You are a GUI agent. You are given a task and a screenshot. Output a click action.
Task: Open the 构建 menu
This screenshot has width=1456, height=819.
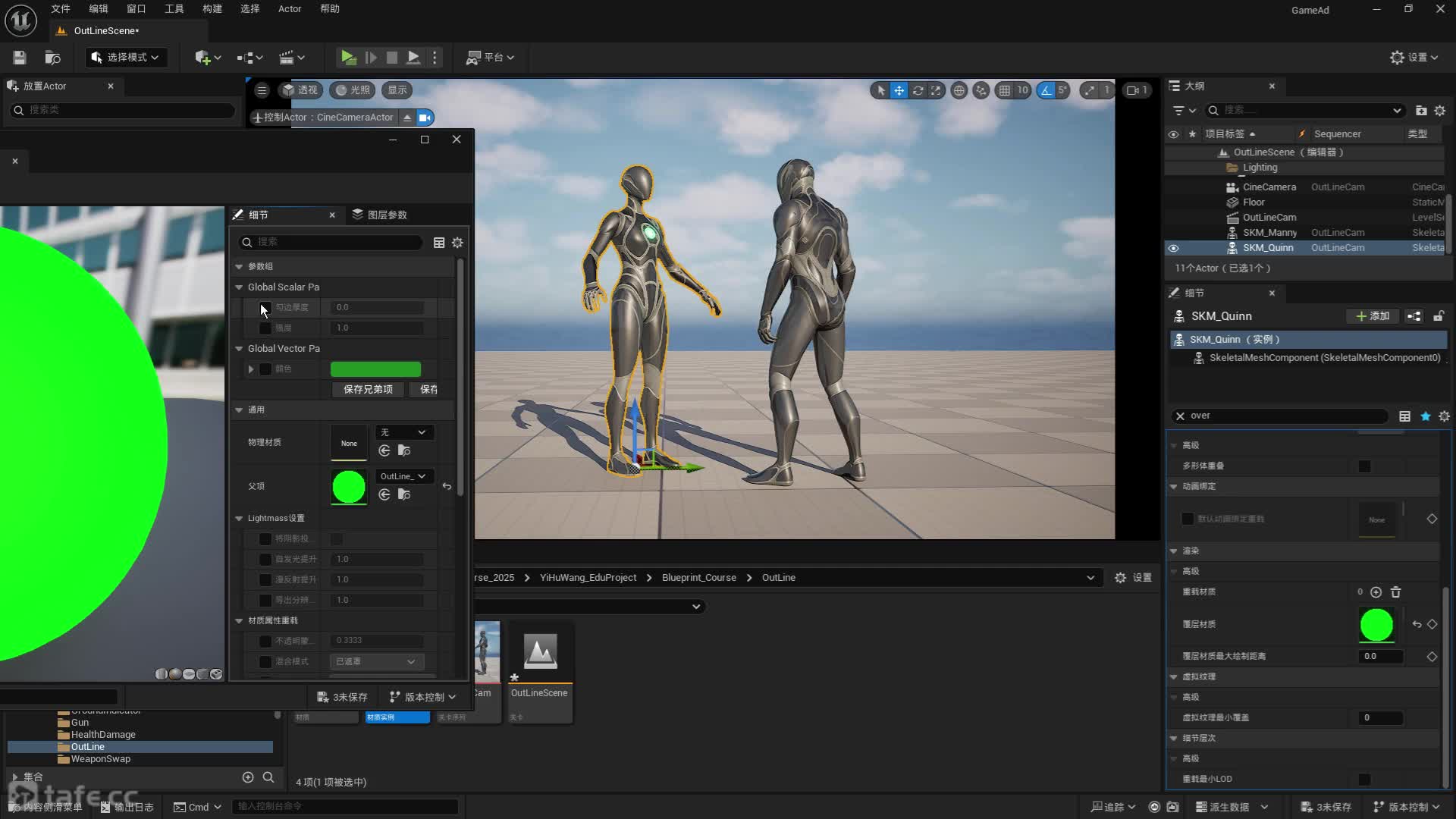coord(212,9)
